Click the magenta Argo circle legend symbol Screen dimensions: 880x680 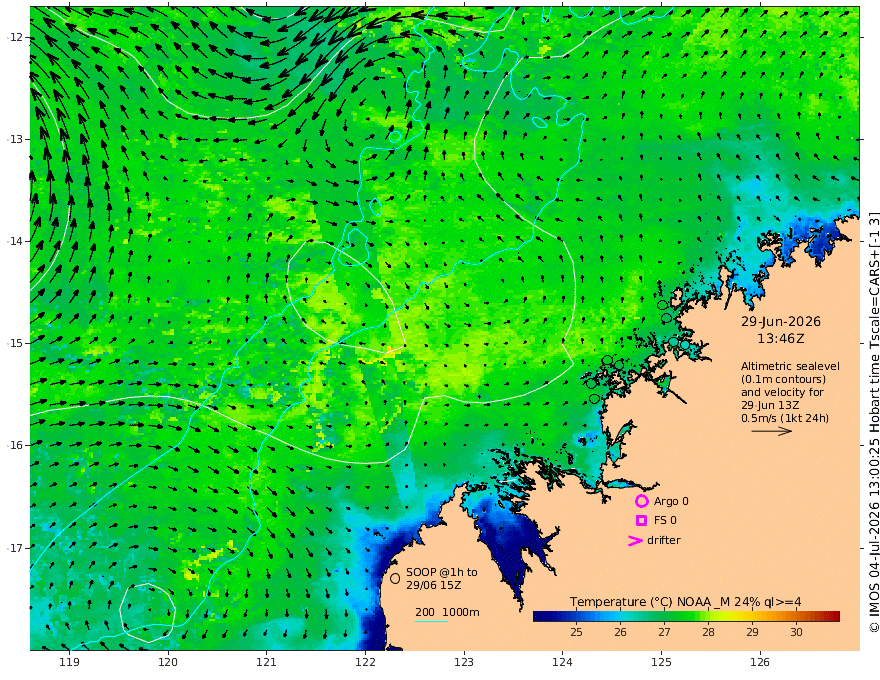(641, 501)
